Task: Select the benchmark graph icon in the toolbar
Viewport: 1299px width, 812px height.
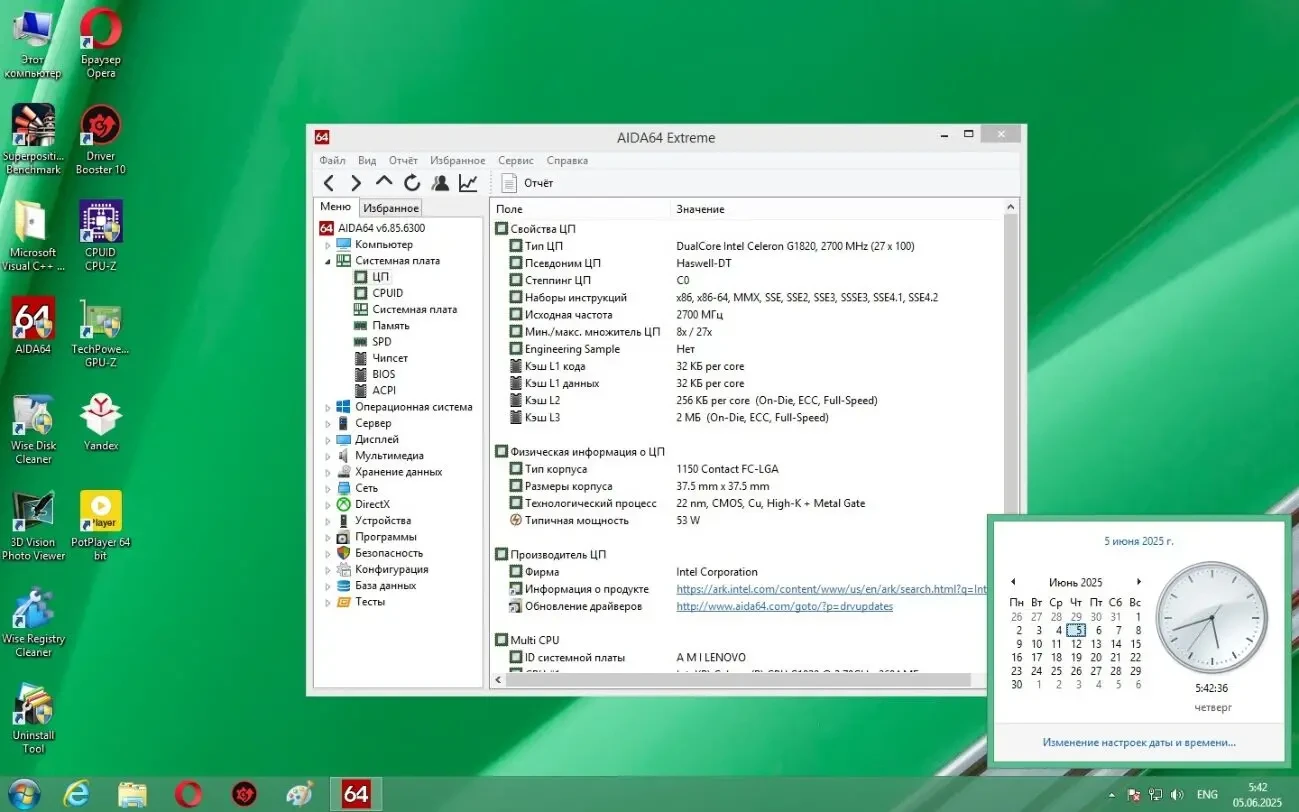Action: (x=467, y=182)
